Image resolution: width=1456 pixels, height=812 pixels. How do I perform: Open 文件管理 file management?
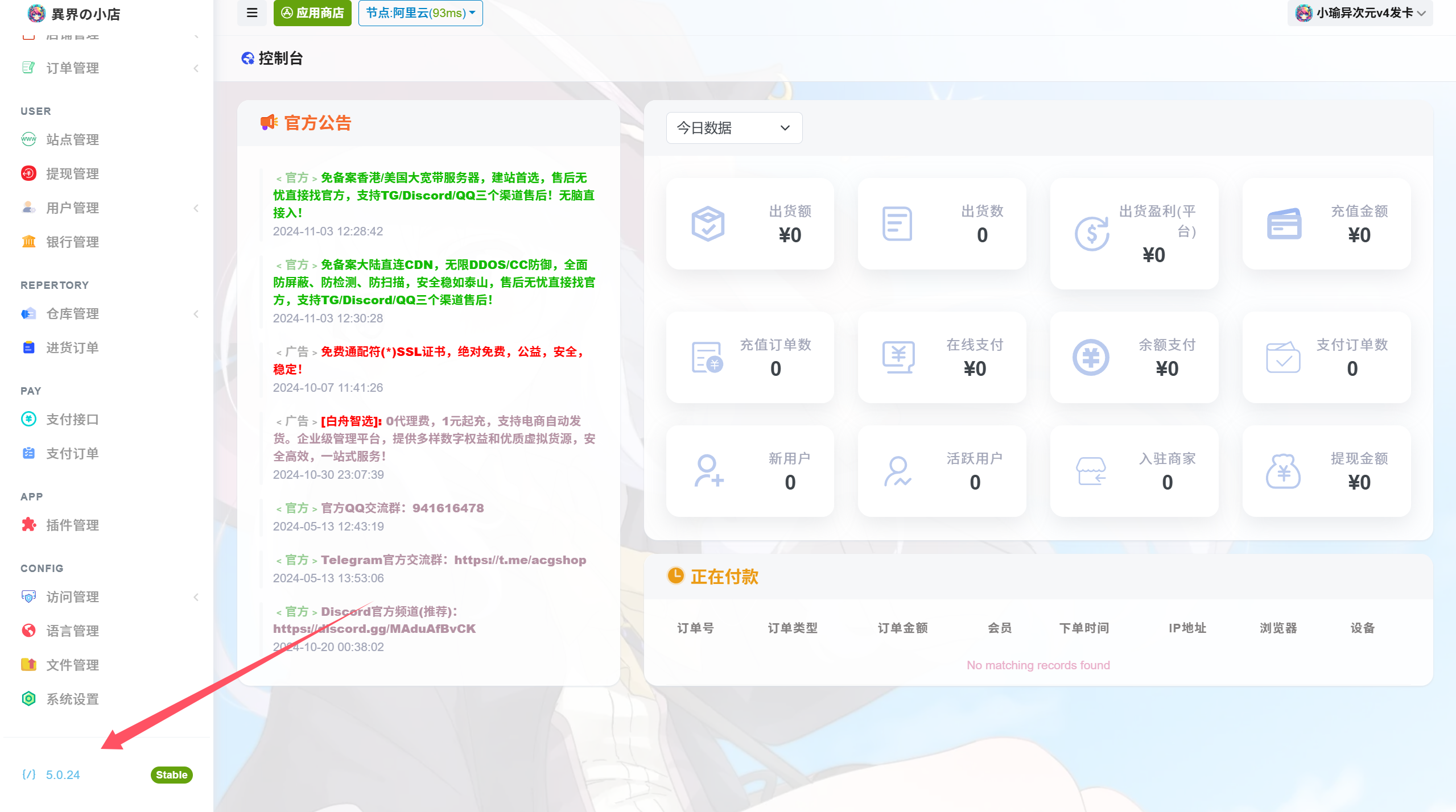point(72,665)
